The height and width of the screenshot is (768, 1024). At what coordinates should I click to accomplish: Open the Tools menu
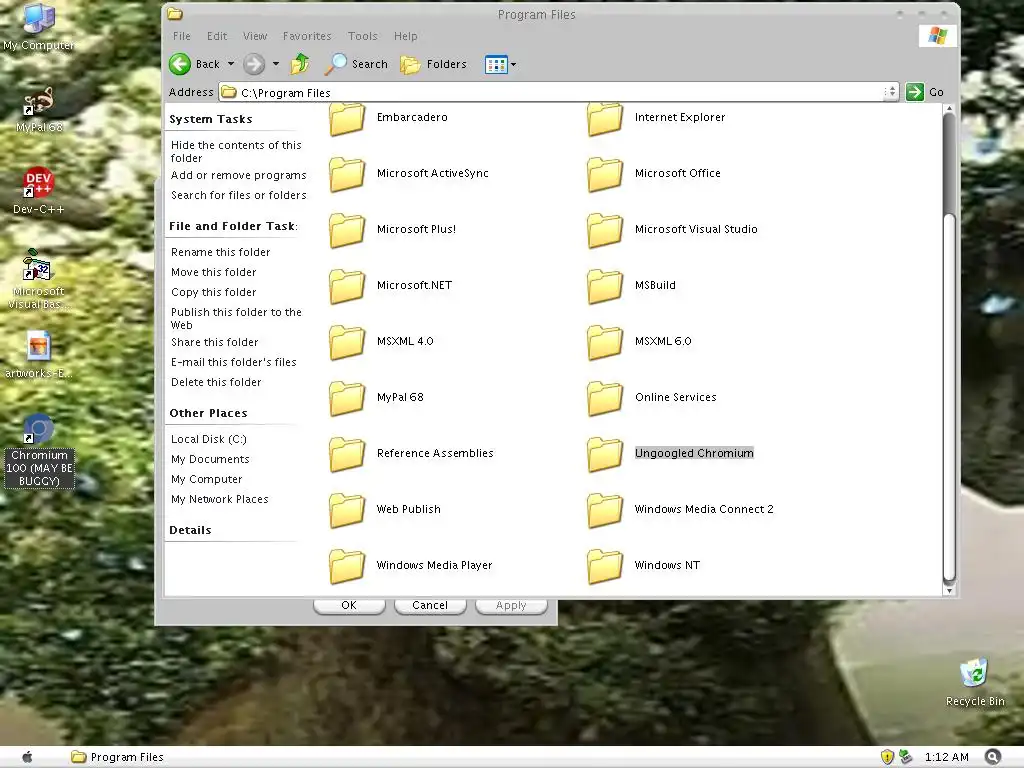click(x=362, y=36)
